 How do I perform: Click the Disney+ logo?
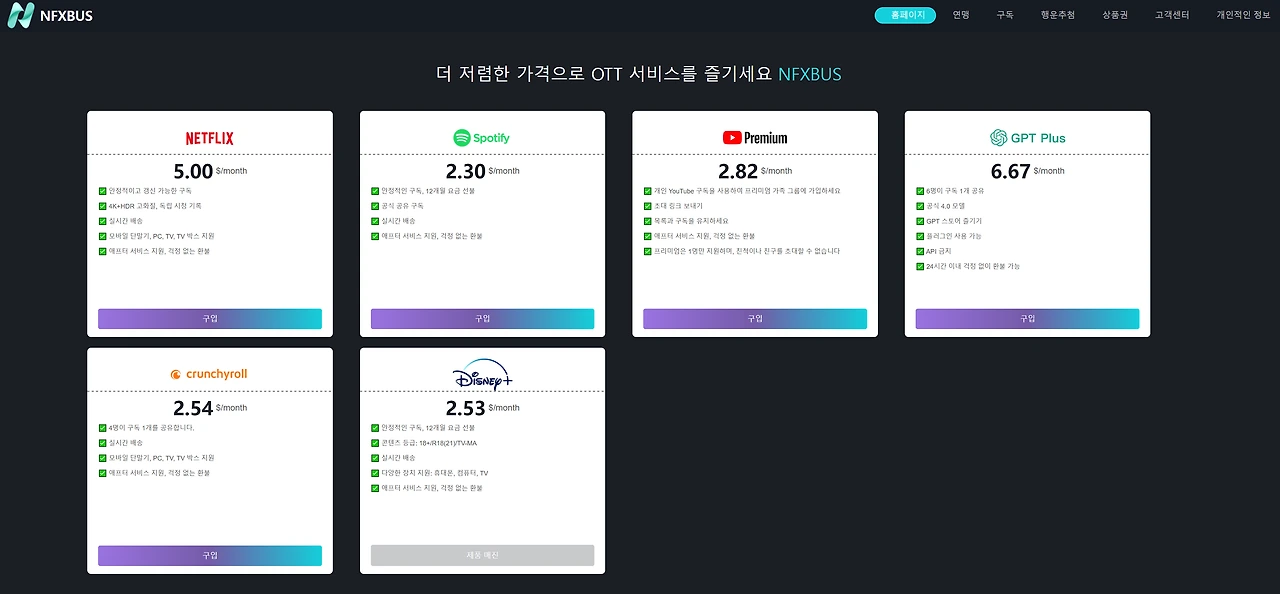482,375
